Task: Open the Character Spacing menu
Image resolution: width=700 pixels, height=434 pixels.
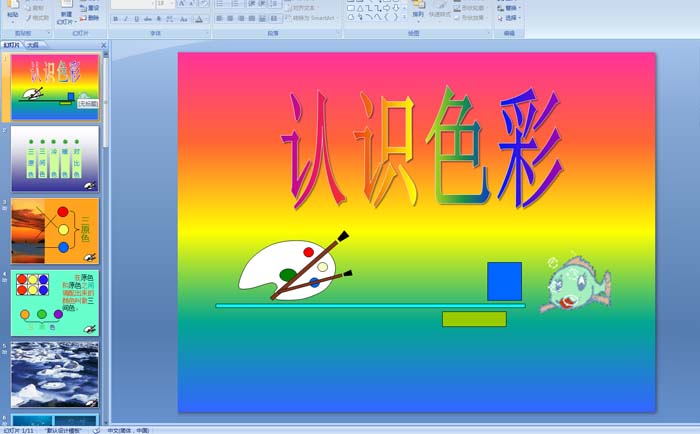Action: (x=170, y=19)
